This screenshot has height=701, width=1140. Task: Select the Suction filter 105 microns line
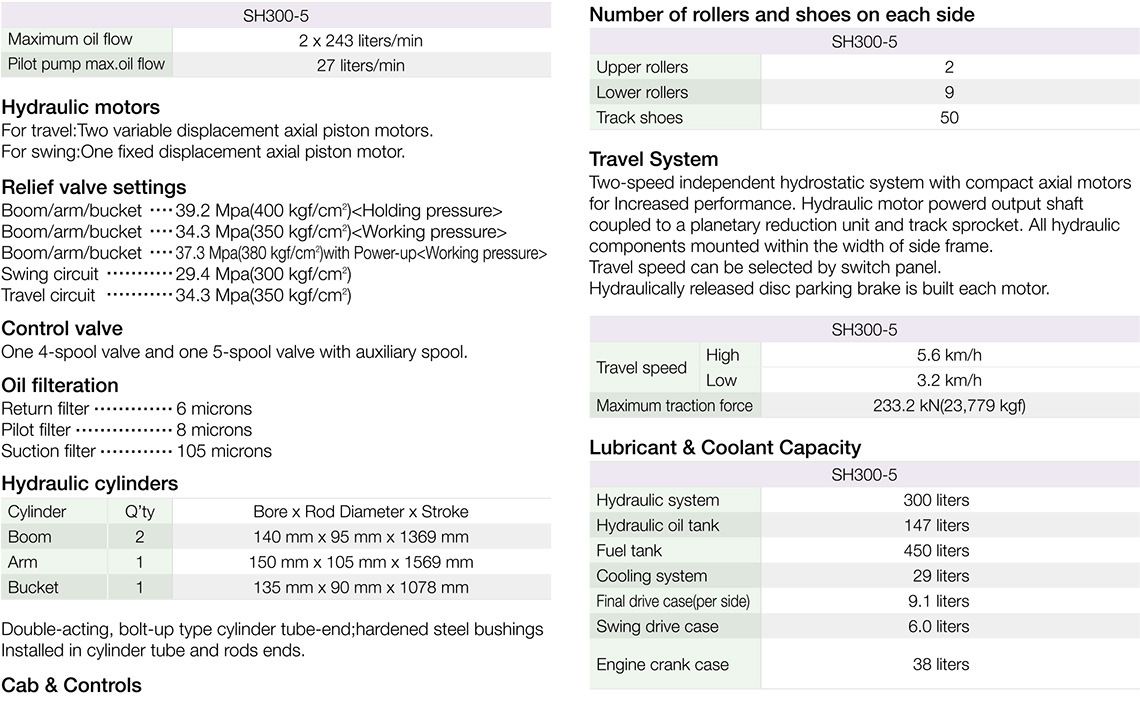136,451
